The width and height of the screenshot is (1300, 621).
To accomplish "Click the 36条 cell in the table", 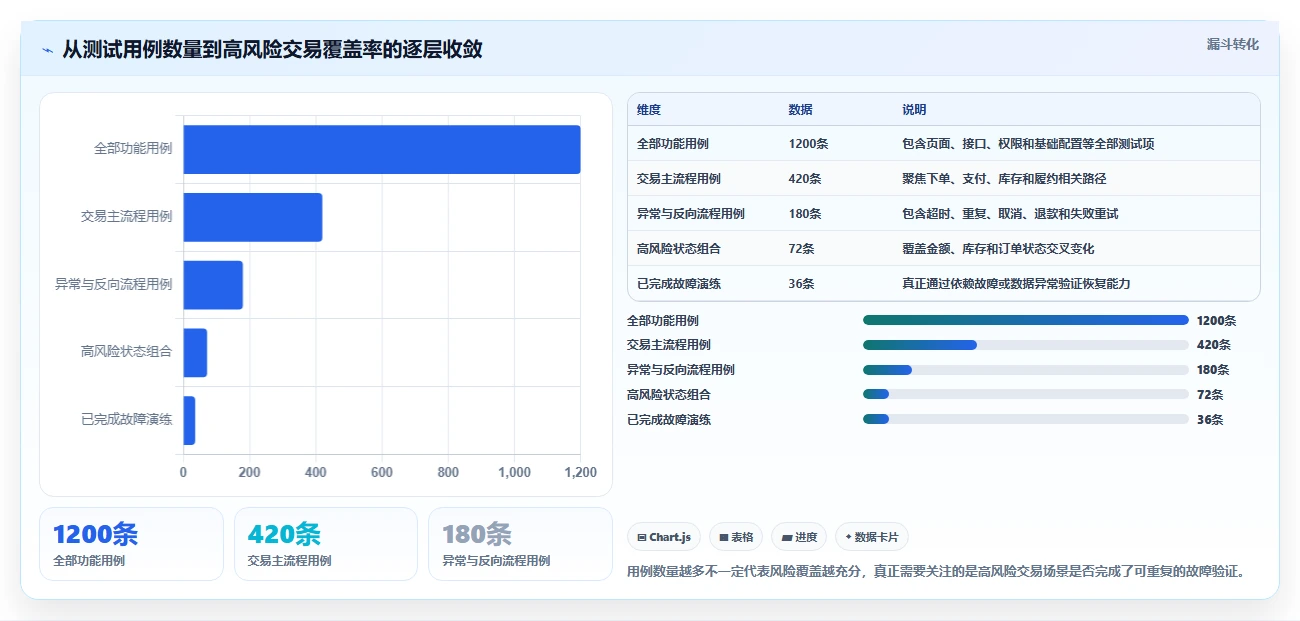I will [x=801, y=284].
